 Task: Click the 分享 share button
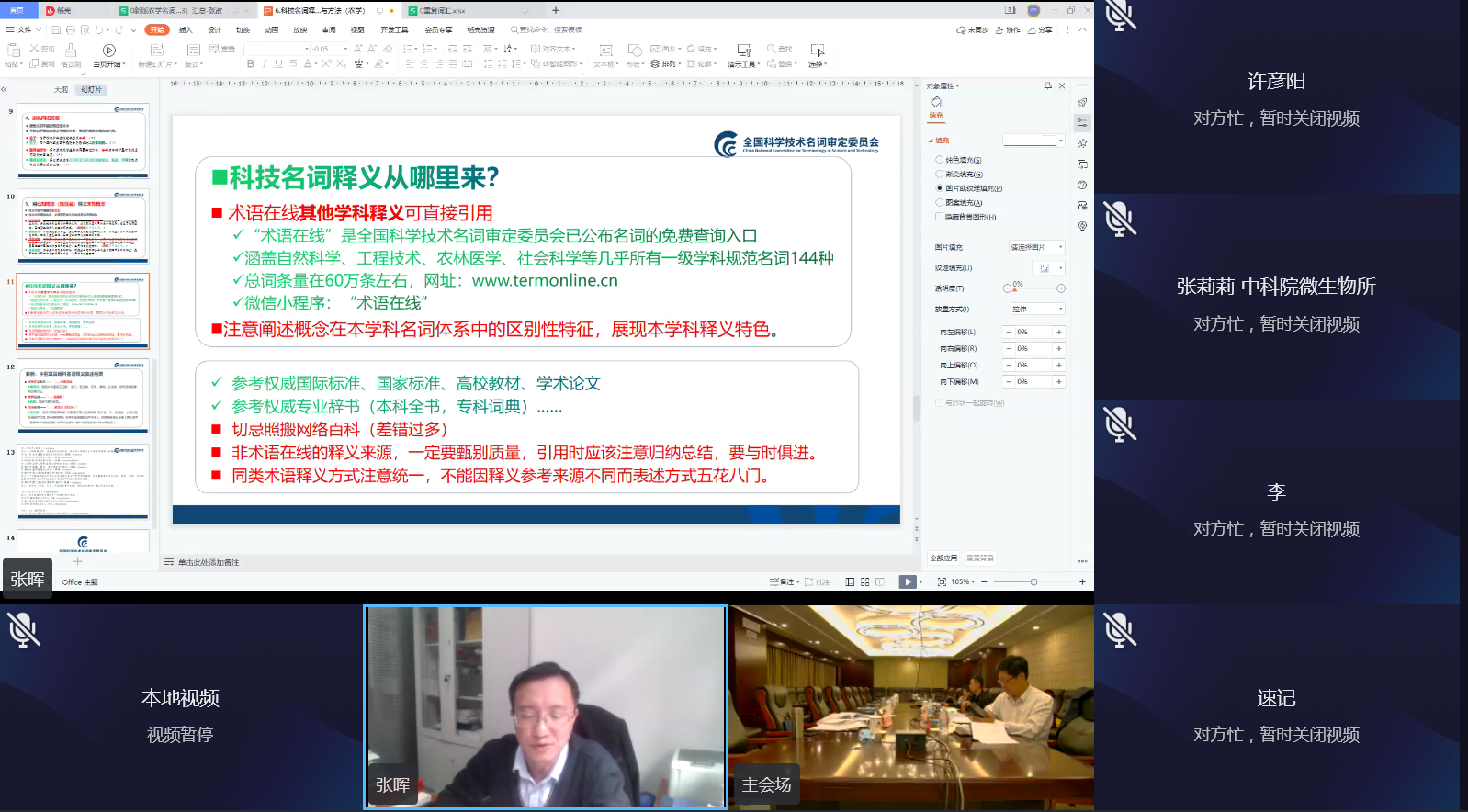tap(1041, 30)
